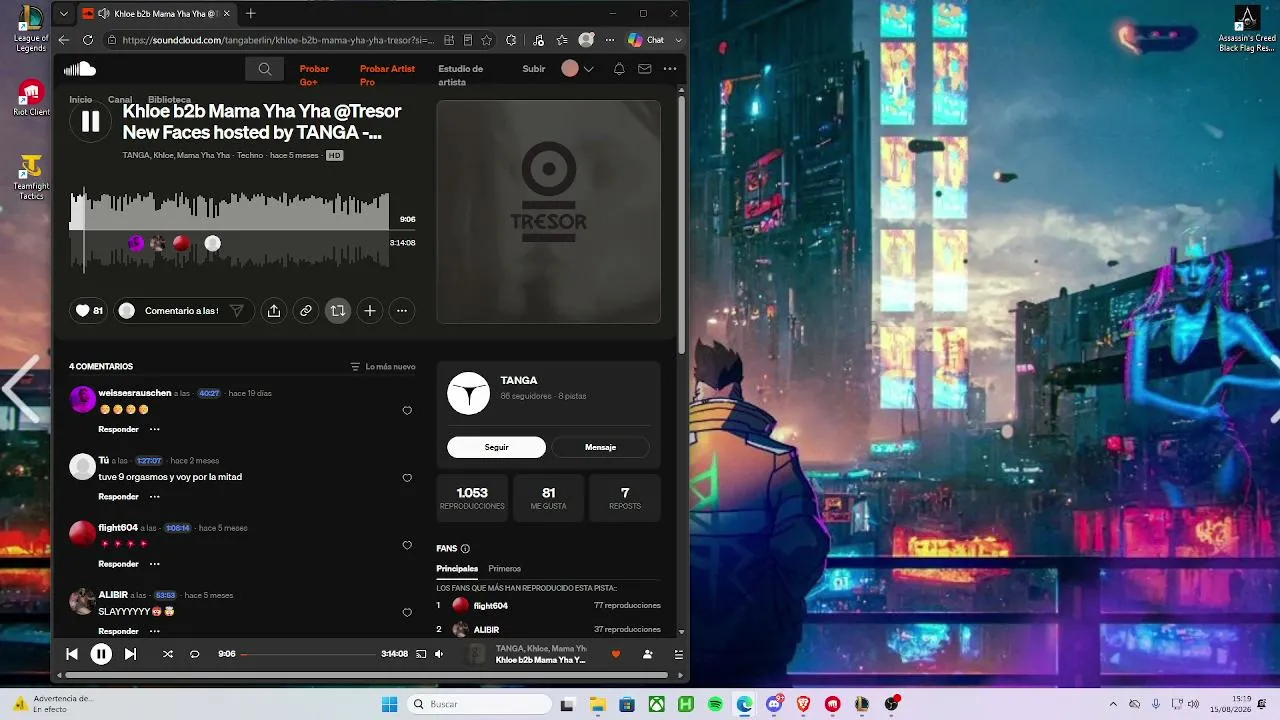
Task: Open SoundCloud messages envelope icon
Action: 645,69
